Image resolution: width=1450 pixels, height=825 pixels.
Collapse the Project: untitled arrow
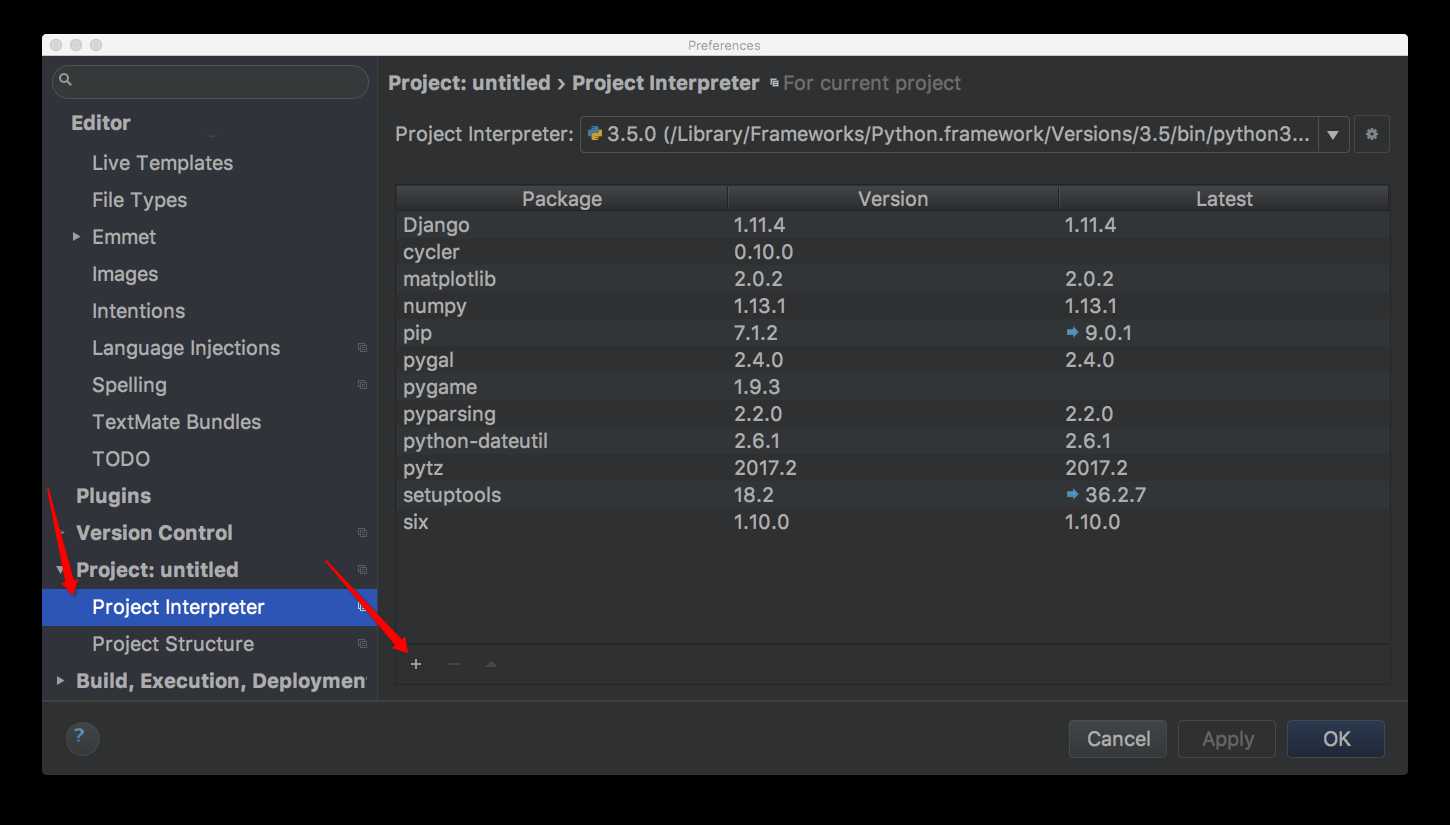61,570
